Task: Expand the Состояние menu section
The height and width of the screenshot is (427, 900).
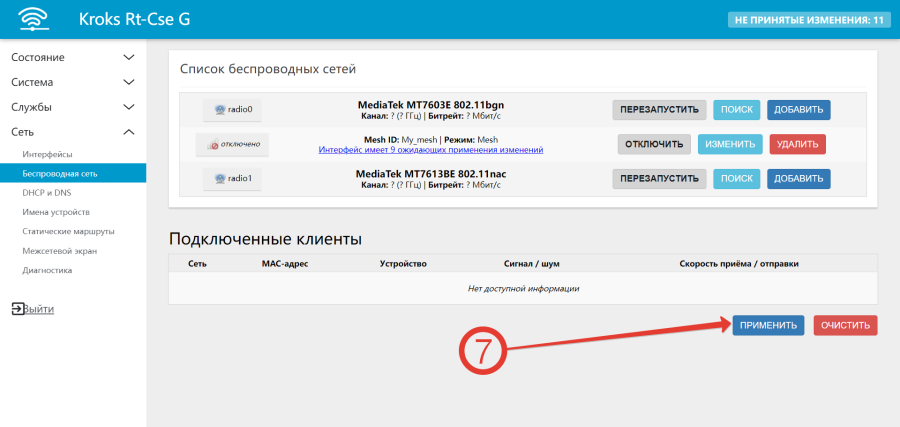Action: 72,57
